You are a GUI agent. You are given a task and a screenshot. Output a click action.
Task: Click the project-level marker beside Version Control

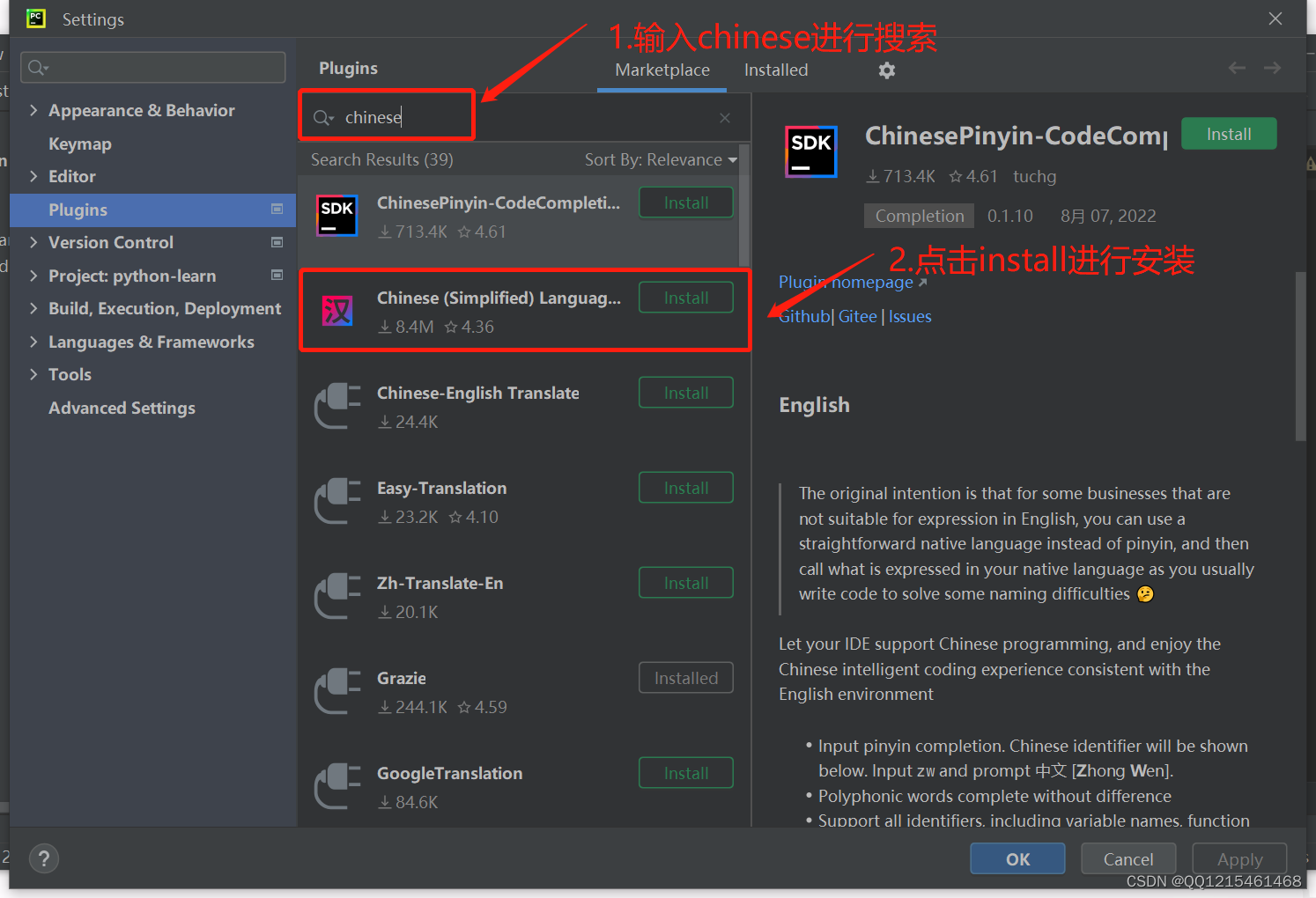(x=277, y=242)
